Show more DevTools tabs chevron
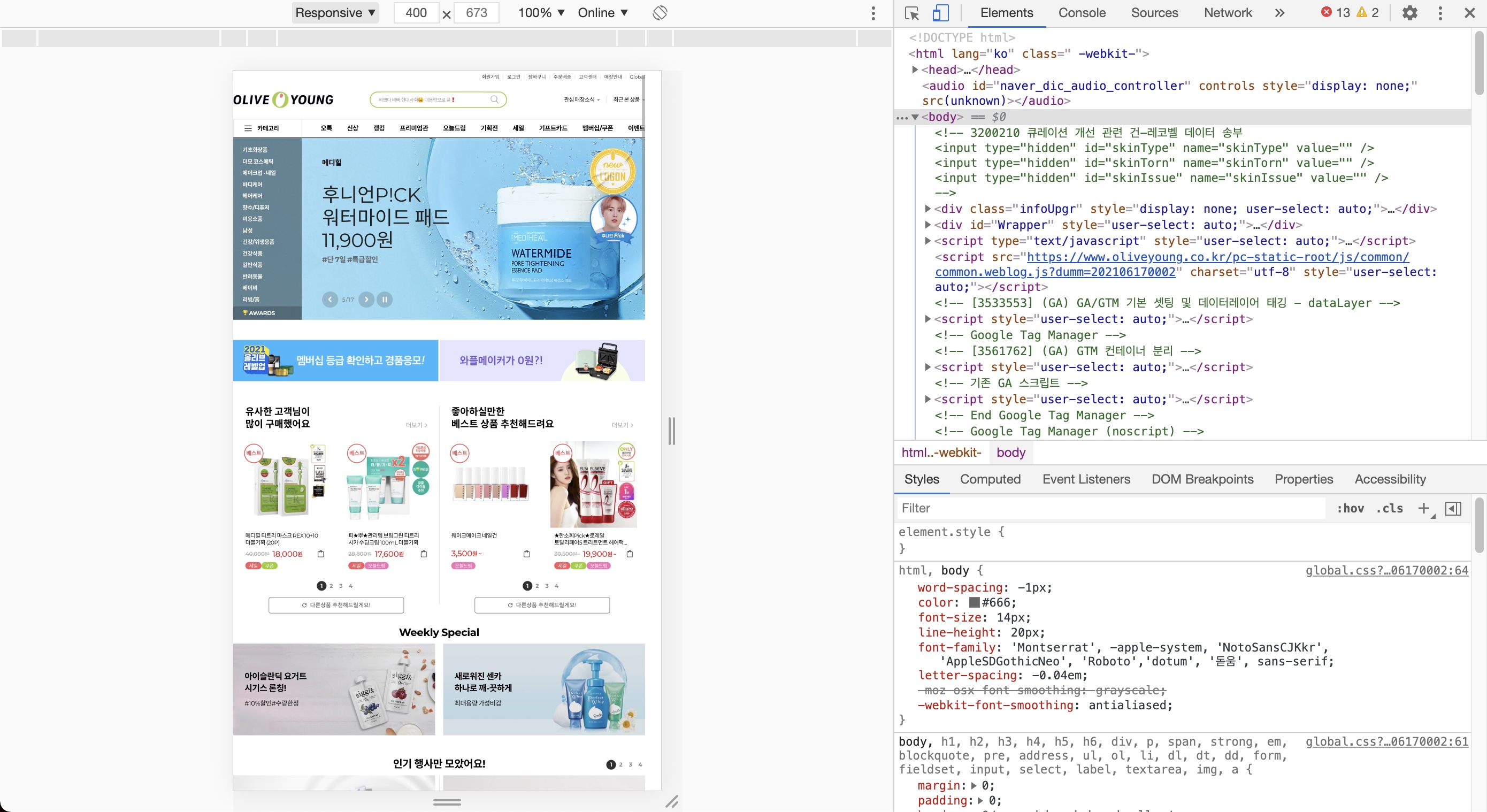This screenshot has height=812, width=1487. click(x=1279, y=13)
